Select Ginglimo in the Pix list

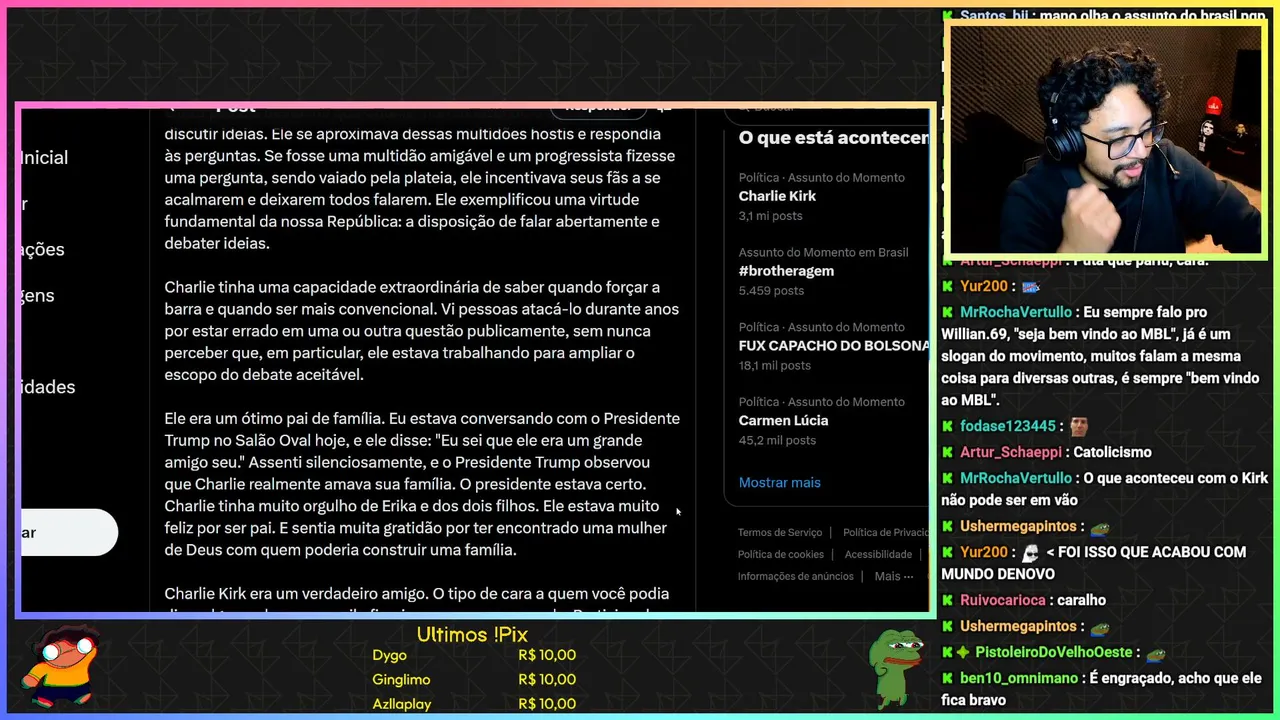click(401, 679)
